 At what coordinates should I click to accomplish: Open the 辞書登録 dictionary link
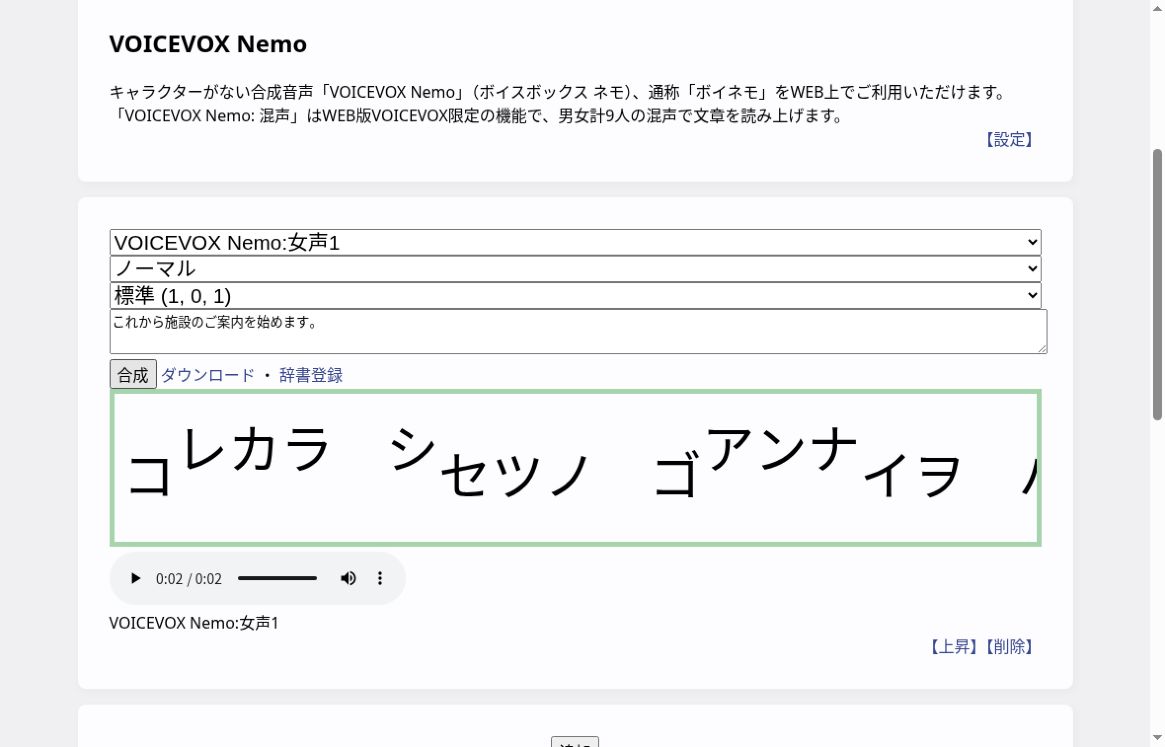tap(311, 375)
